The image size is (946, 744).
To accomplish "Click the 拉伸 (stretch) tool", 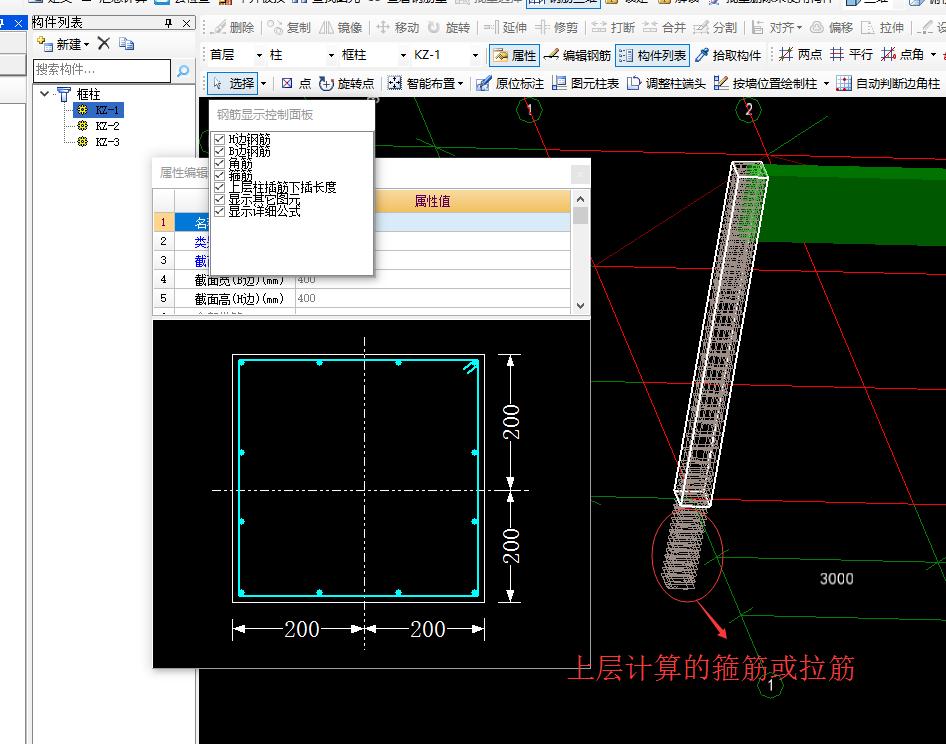I will (883, 27).
